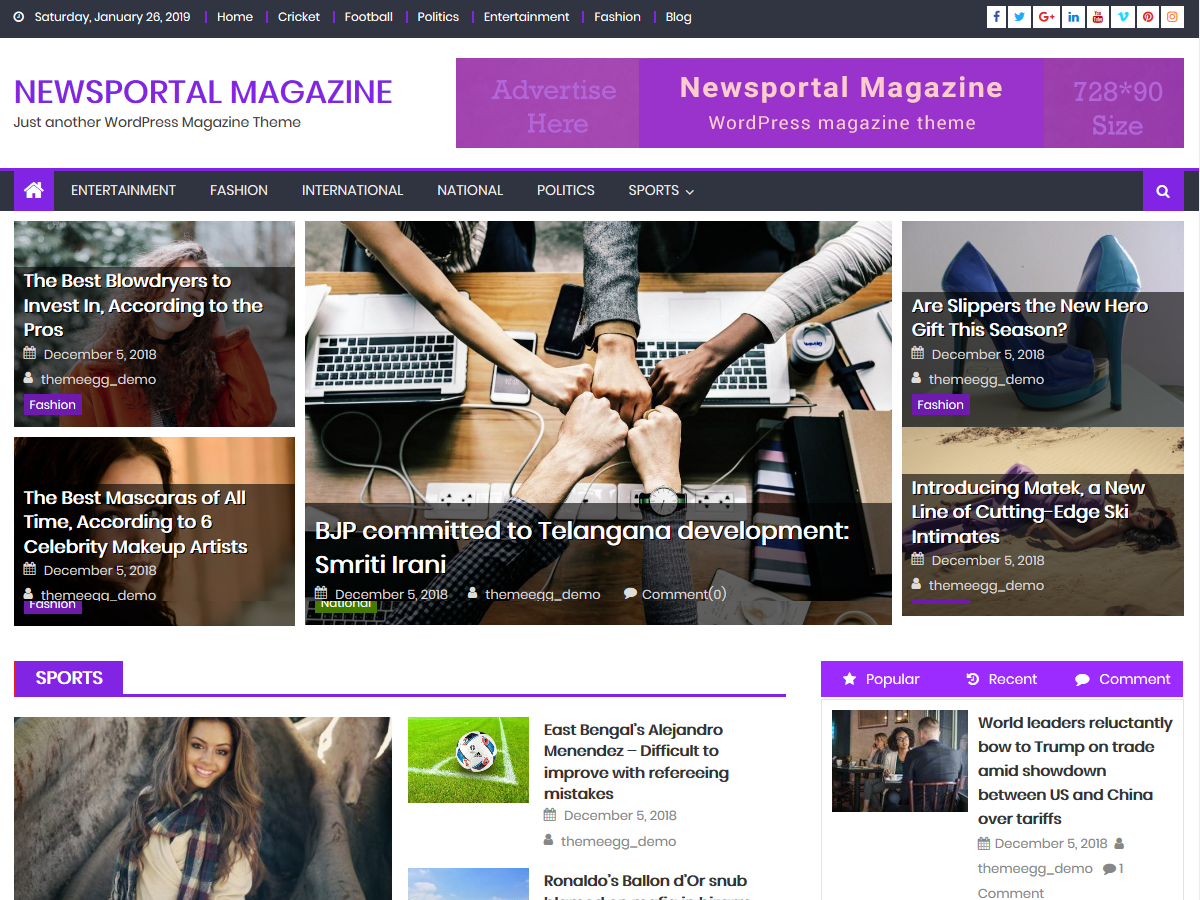Click the Pinterest social icon
Screen dimensions: 1200x900
click(x=1147, y=17)
